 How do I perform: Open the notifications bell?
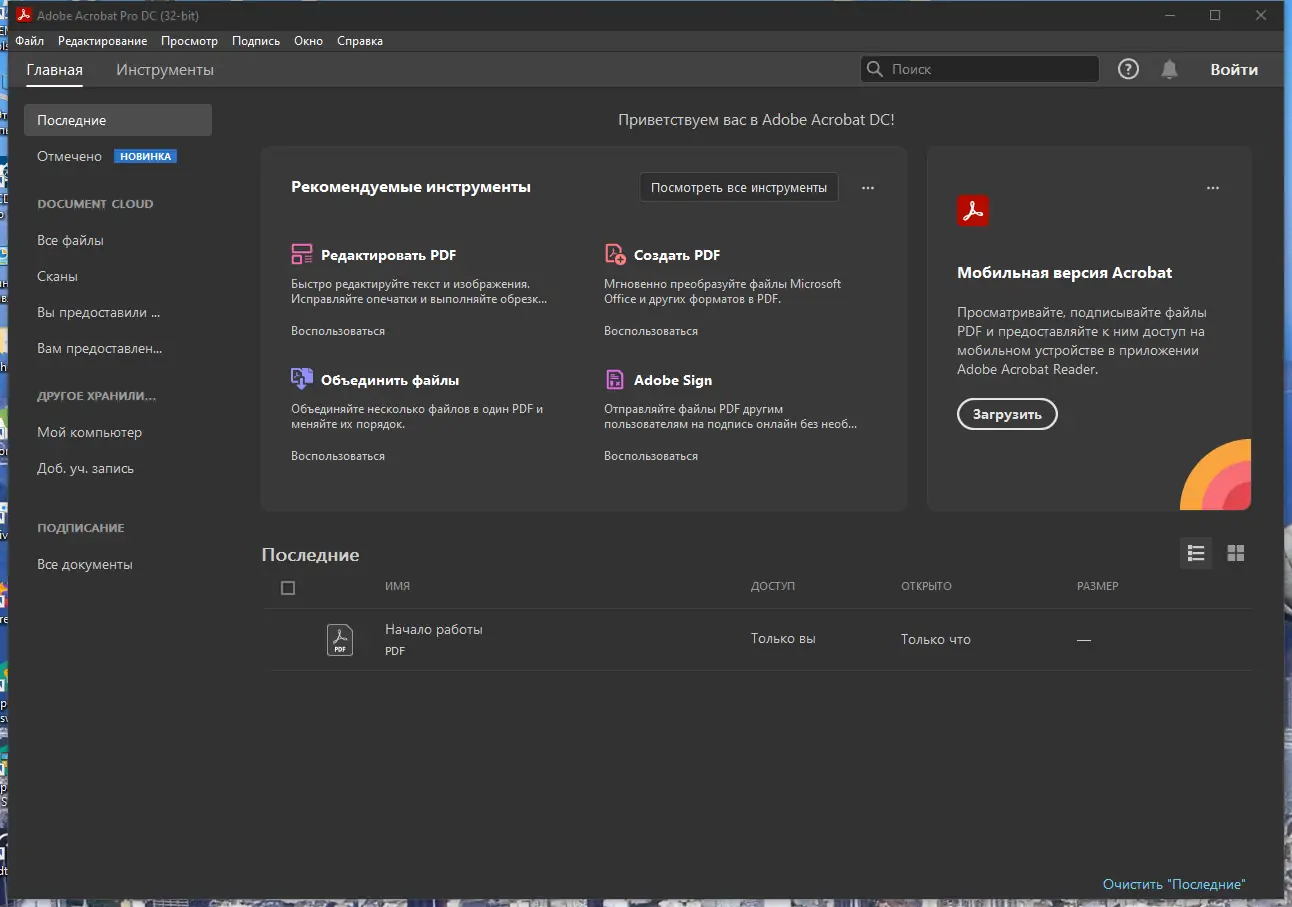coord(1169,69)
